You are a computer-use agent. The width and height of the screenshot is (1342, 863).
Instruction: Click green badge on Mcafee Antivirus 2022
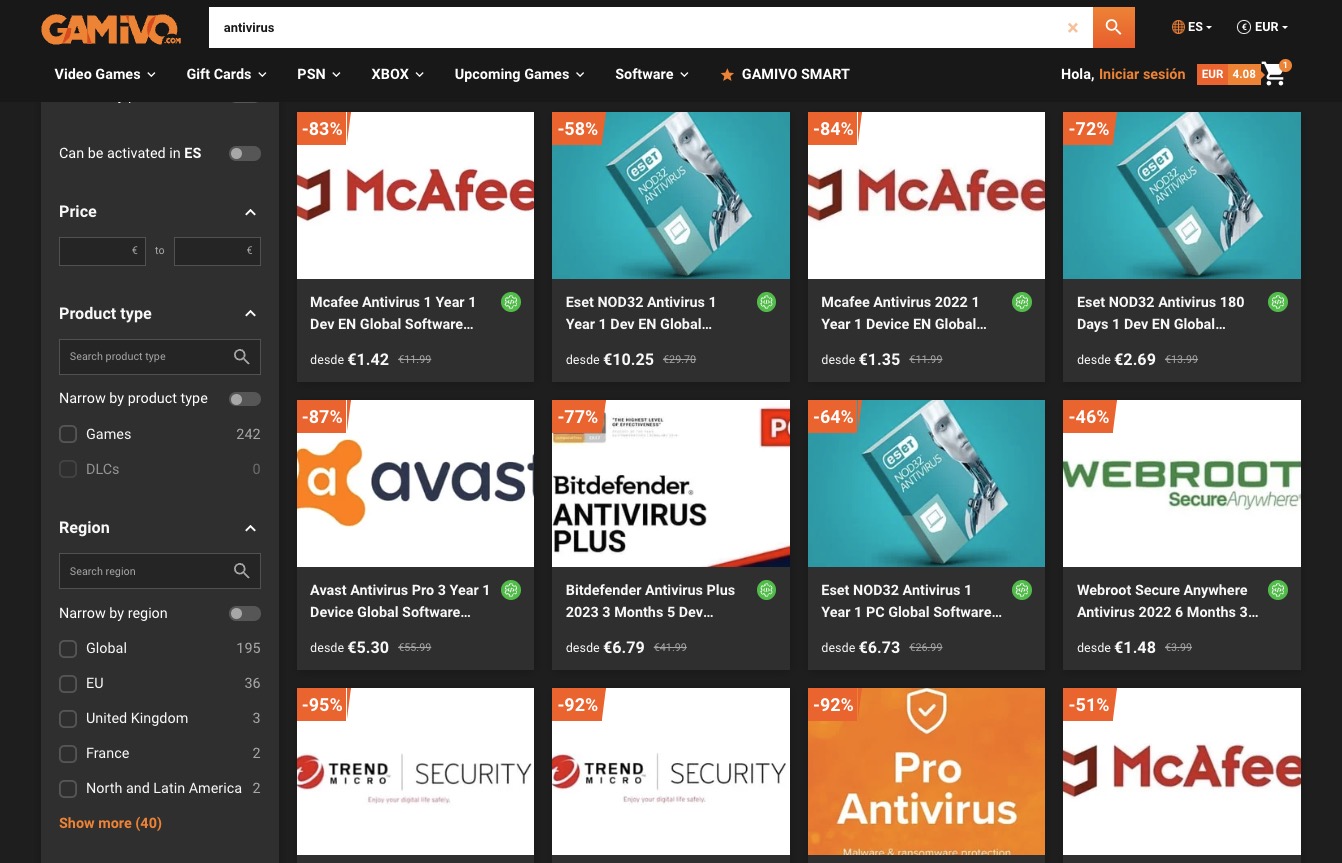[x=1022, y=302]
